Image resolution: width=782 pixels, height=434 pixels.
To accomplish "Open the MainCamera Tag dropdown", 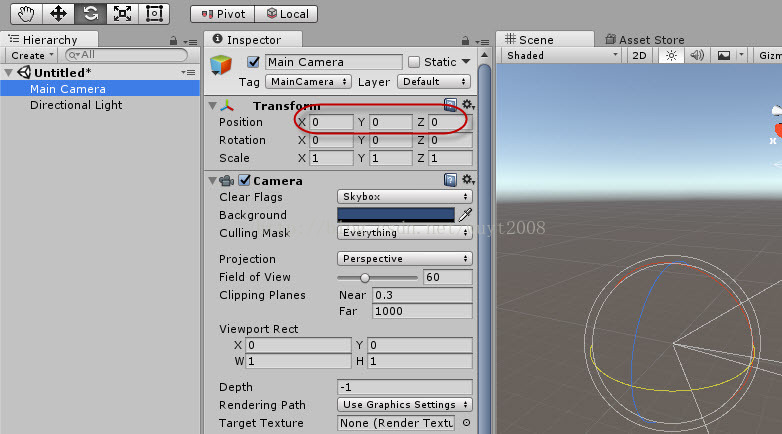I will click(x=308, y=81).
